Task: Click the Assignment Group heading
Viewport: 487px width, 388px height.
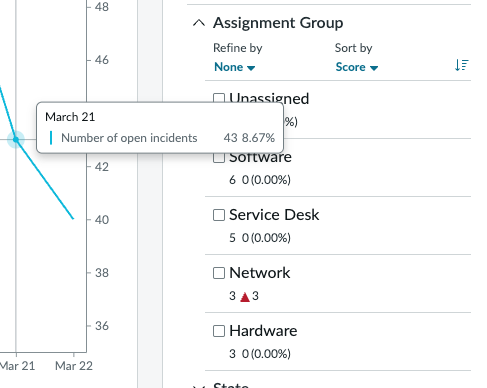Action: 278,23
